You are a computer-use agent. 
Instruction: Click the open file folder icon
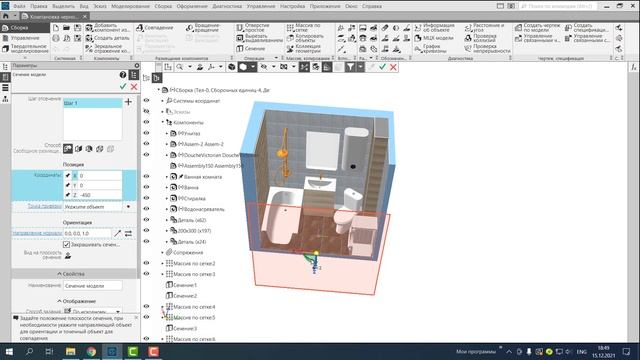click(x=67, y=28)
